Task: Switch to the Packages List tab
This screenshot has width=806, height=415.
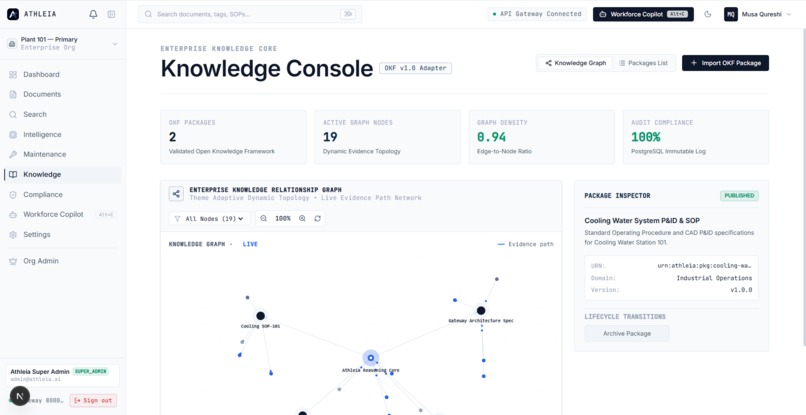Action: 643,63
